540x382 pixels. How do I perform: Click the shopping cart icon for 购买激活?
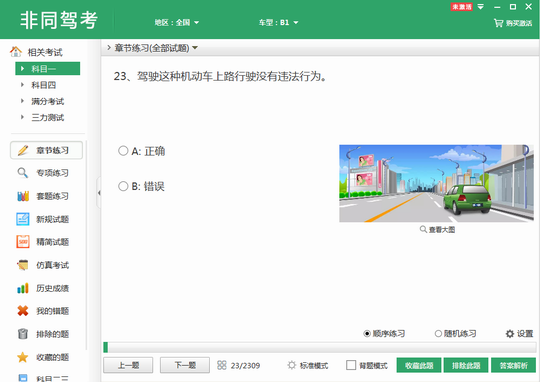[498, 23]
